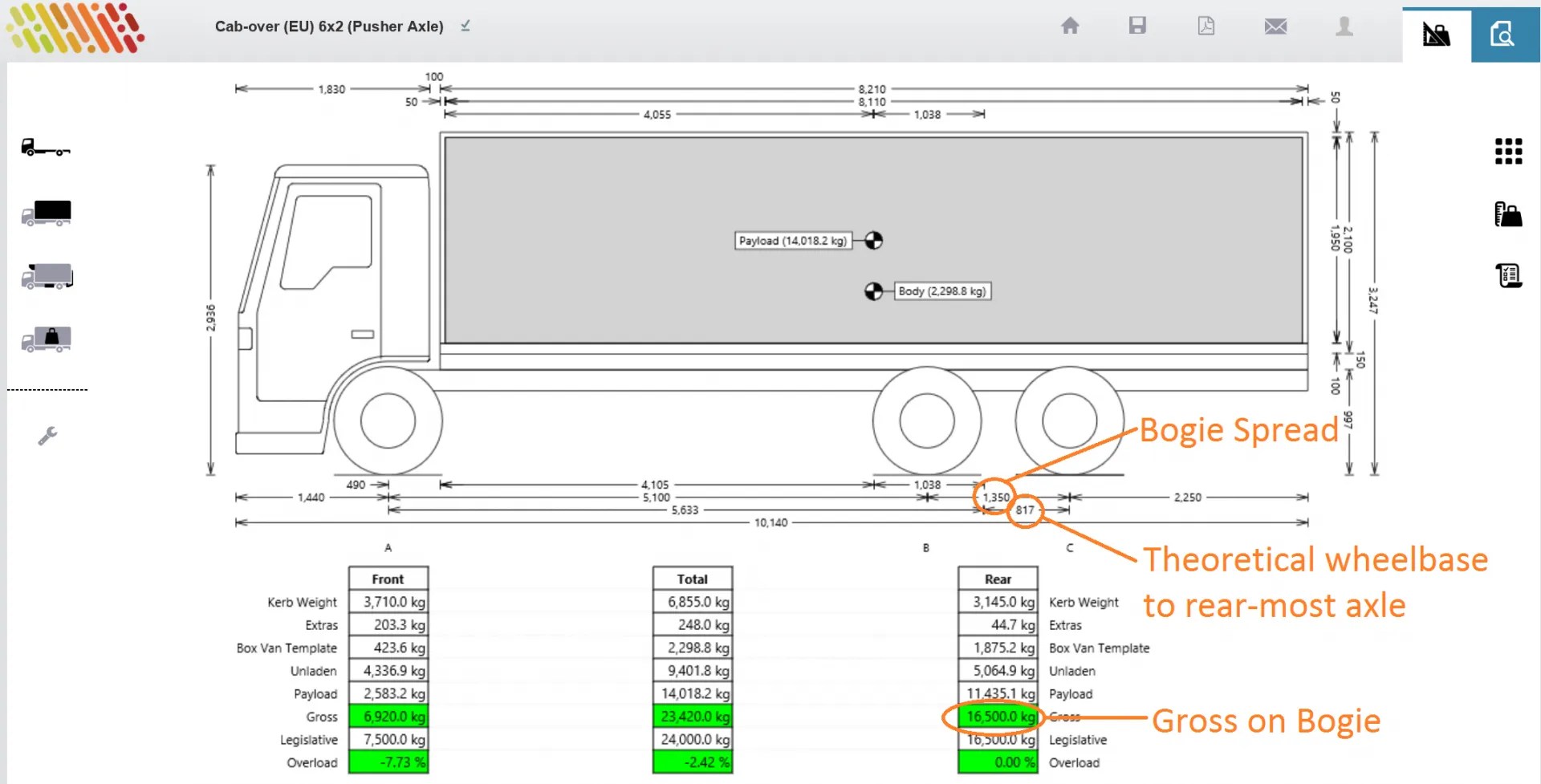Select the Payload label in the drawing
The width and height of the screenshot is (1541, 784).
pos(793,241)
